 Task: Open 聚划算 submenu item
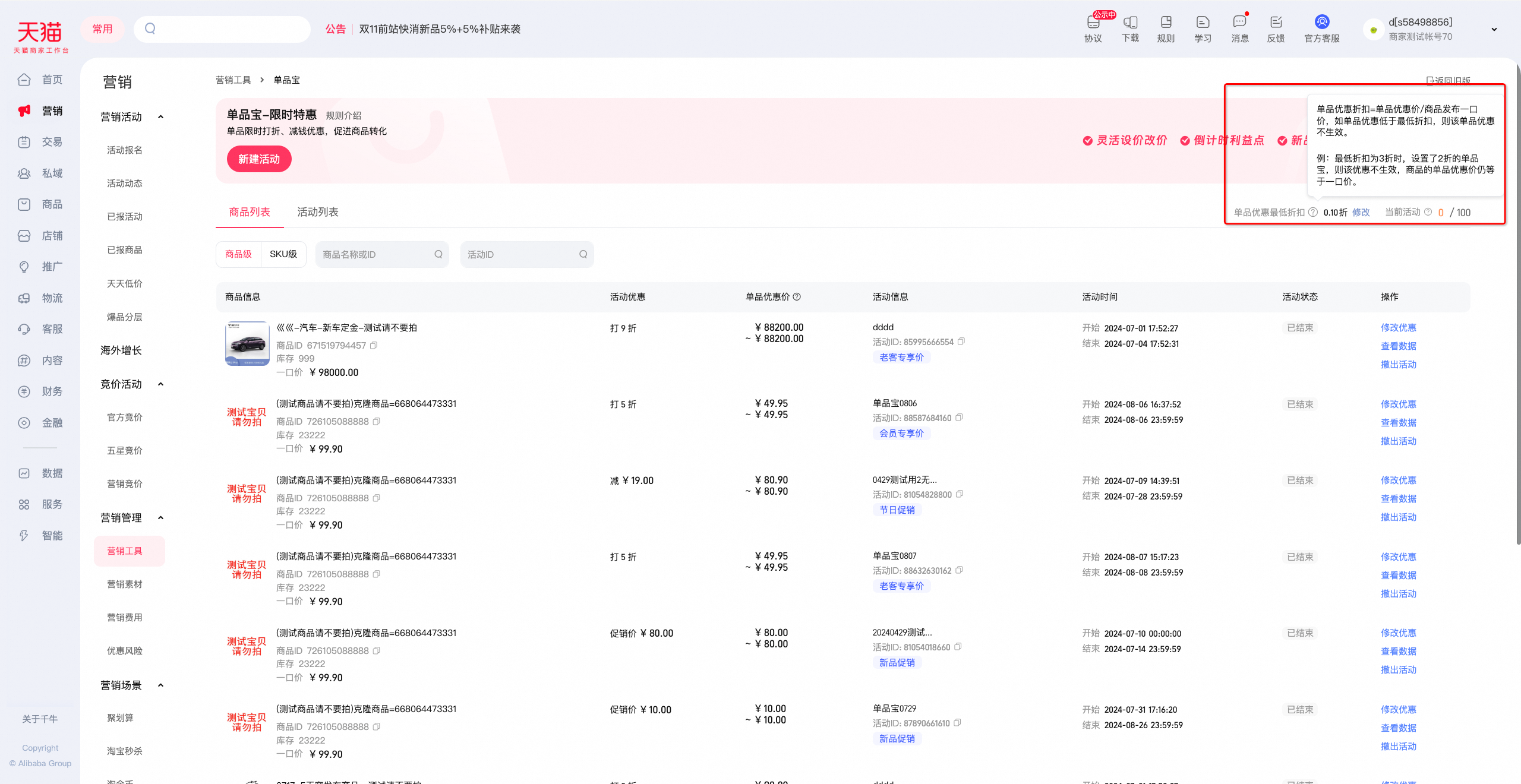click(120, 718)
